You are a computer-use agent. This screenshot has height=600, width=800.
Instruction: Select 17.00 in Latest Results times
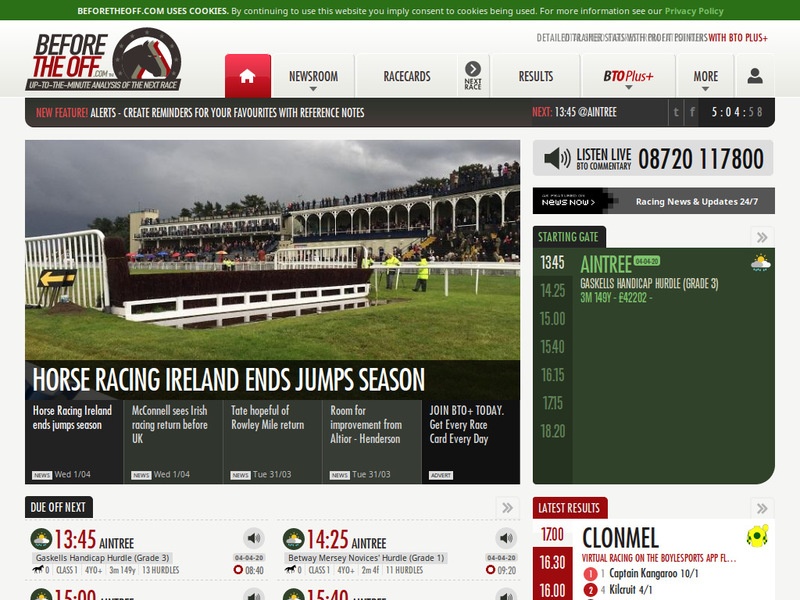click(x=553, y=534)
